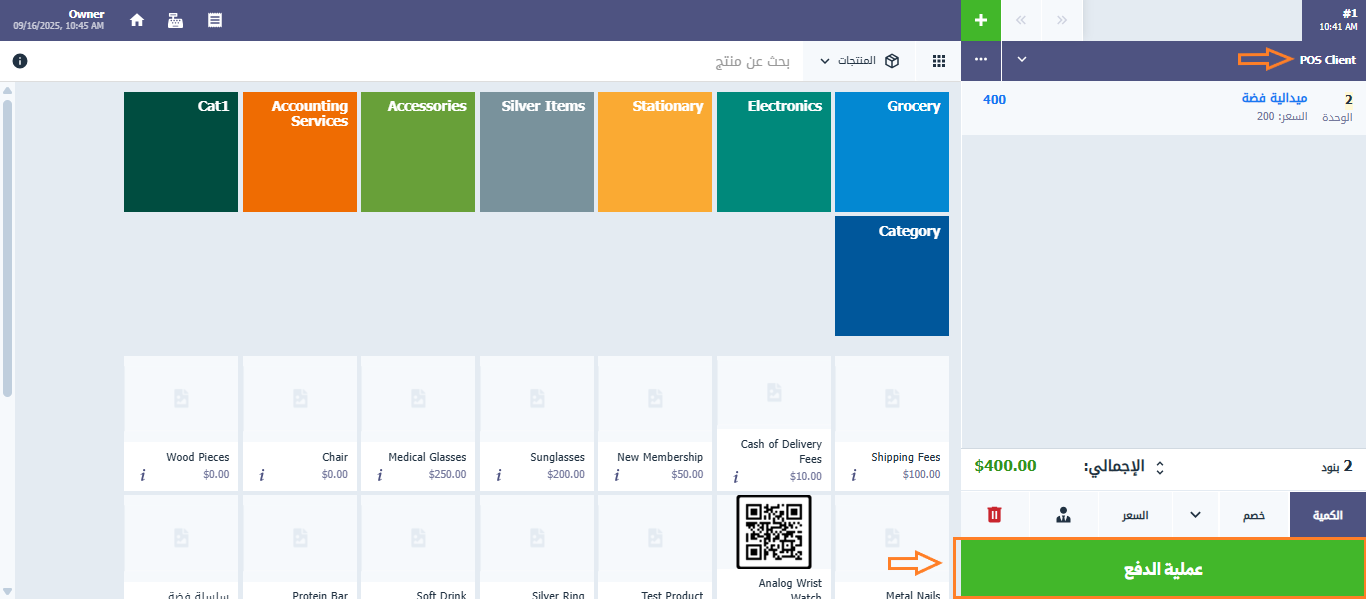
Task: Choose the orange Accounting Services category tile
Action: tap(299, 152)
